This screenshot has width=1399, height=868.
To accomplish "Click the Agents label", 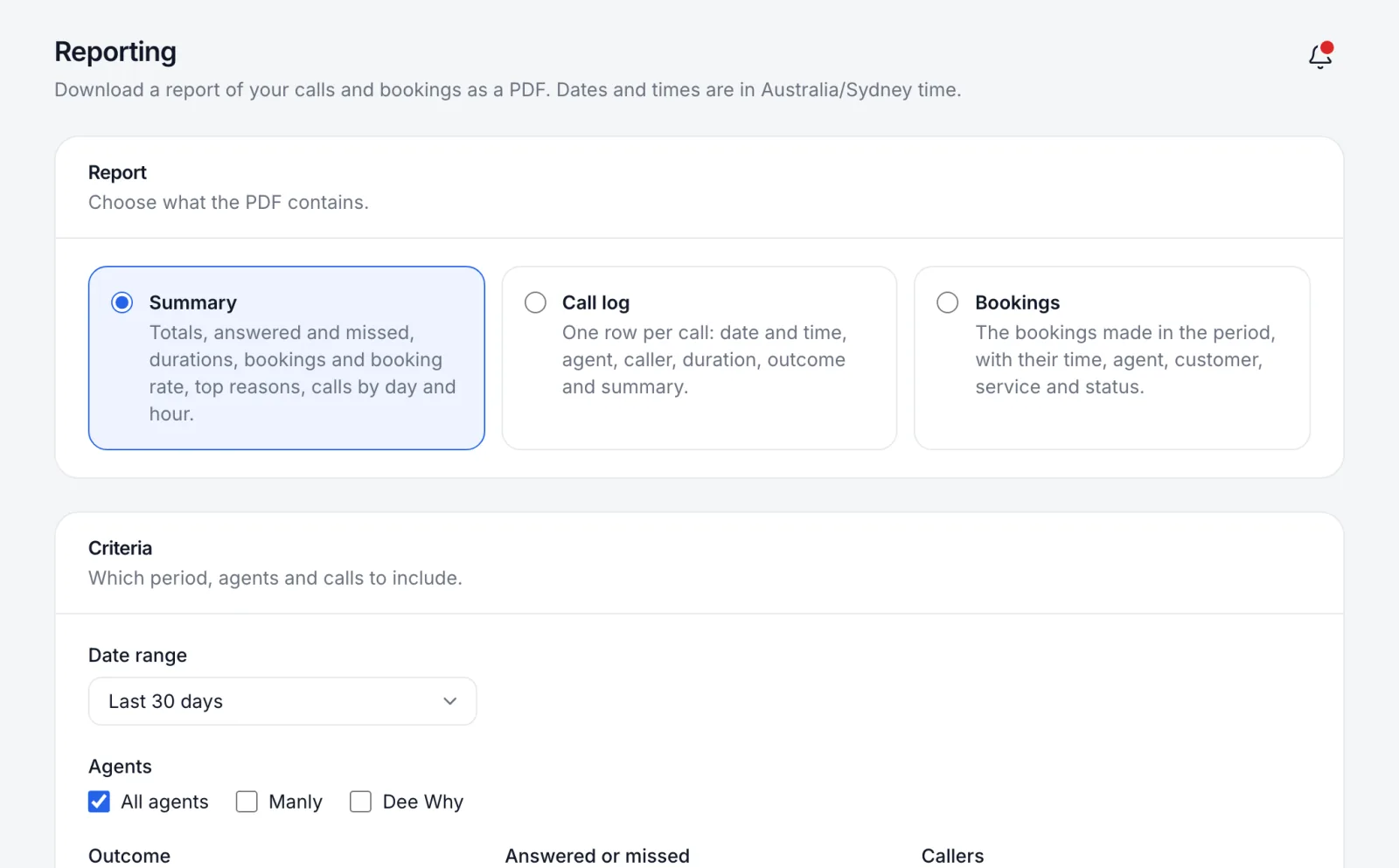I will (x=120, y=767).
